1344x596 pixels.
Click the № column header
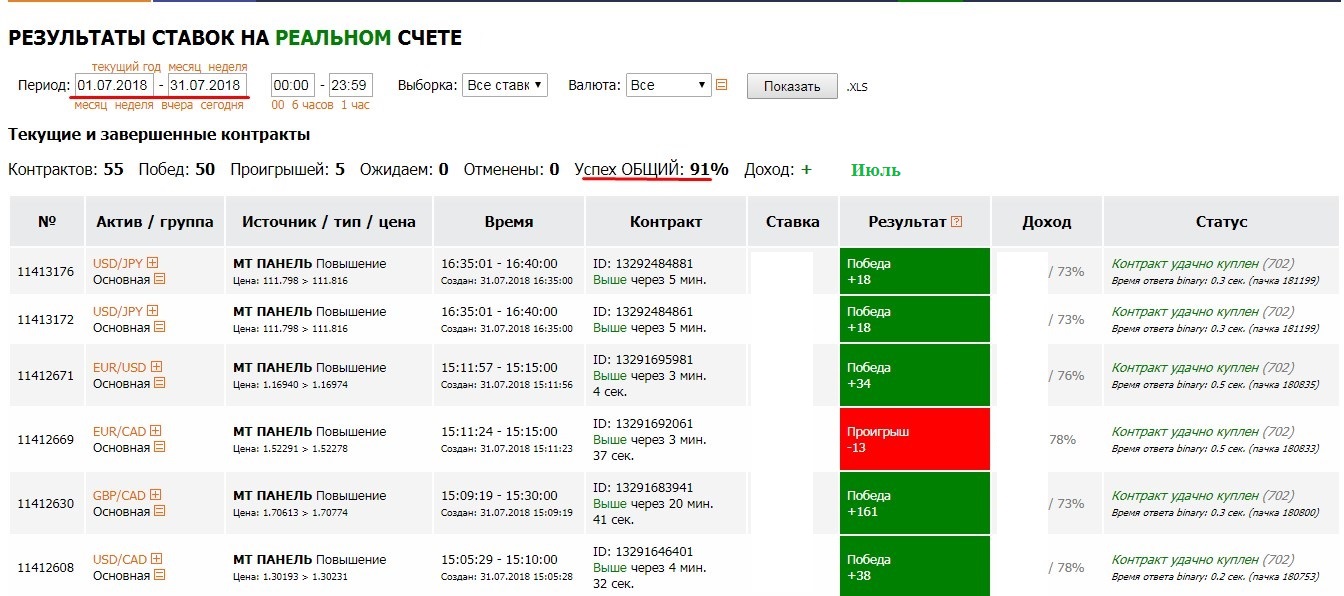point(46,222)
